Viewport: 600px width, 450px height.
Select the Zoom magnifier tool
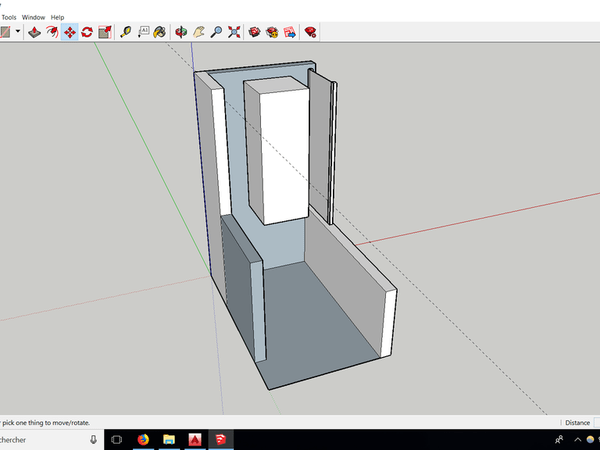[216, 32]
